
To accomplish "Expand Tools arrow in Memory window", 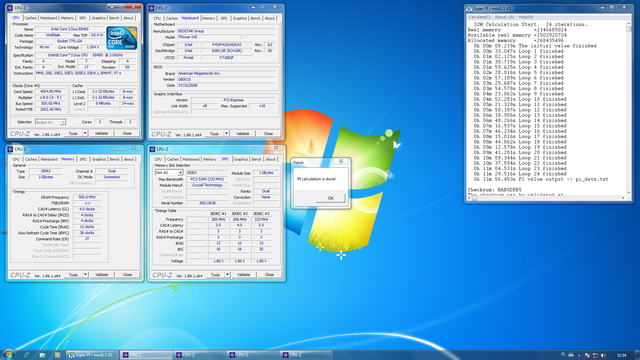I will (x=85, y=275).
